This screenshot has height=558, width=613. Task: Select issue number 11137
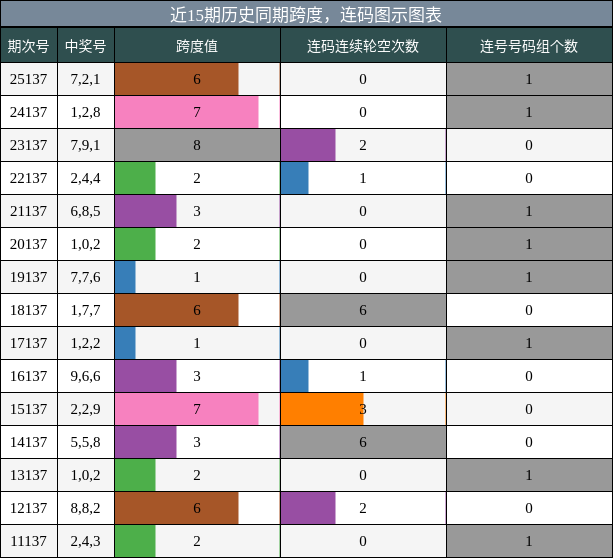29,541
